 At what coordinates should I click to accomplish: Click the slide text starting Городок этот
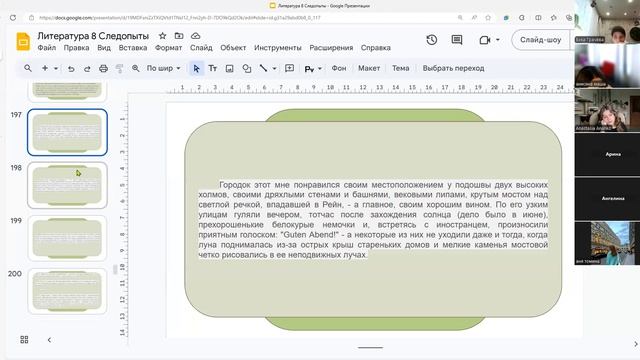pyautogui.click(x=373, y=220)
